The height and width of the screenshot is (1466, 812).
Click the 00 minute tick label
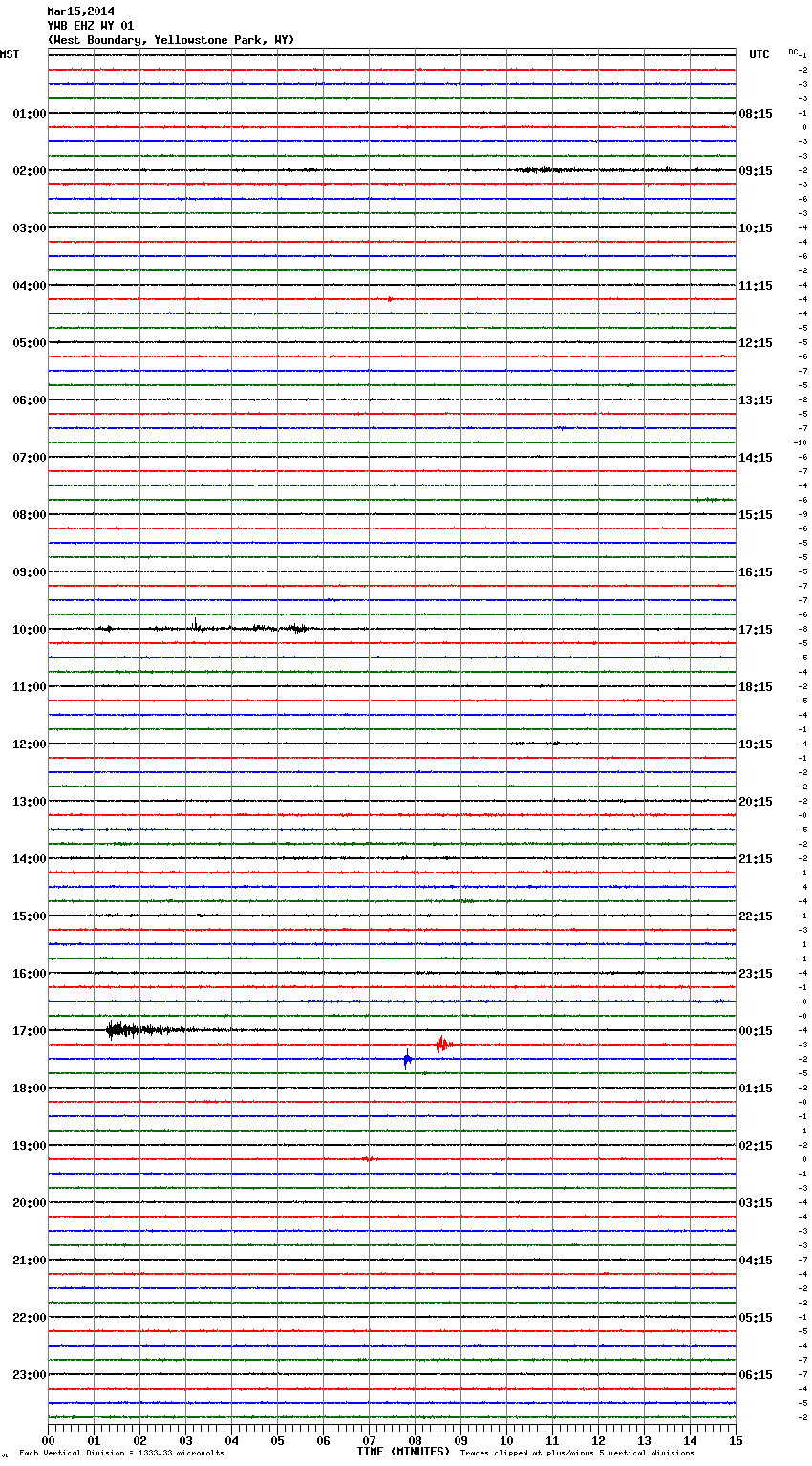point(48,1440)
